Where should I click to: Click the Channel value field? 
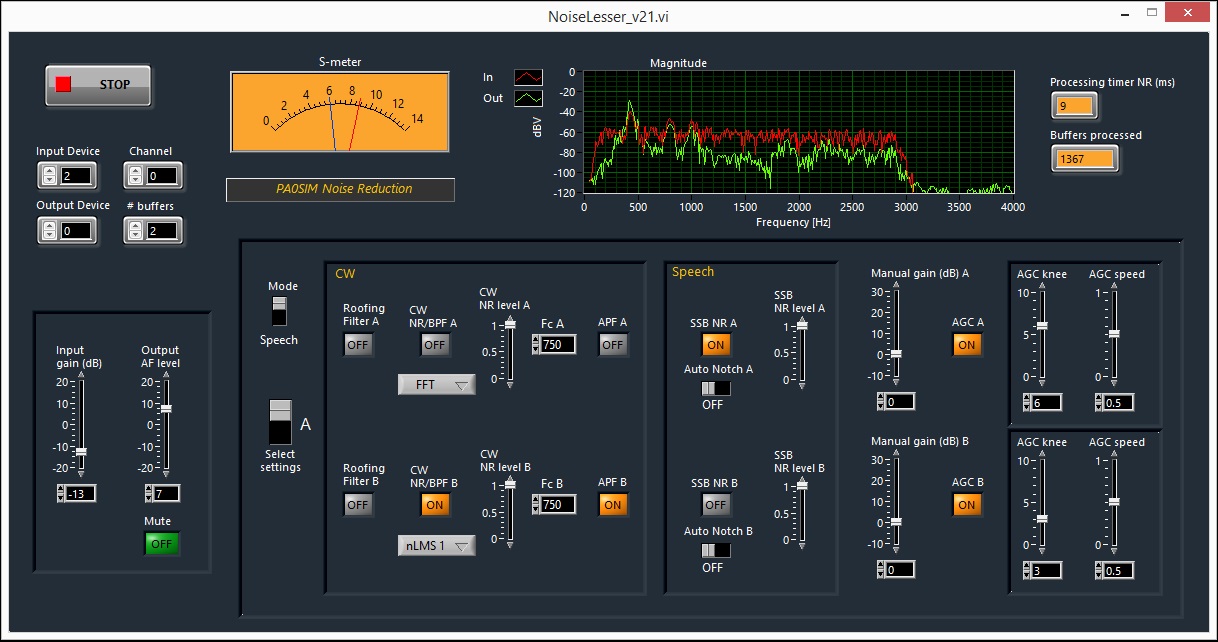[161, 177]
